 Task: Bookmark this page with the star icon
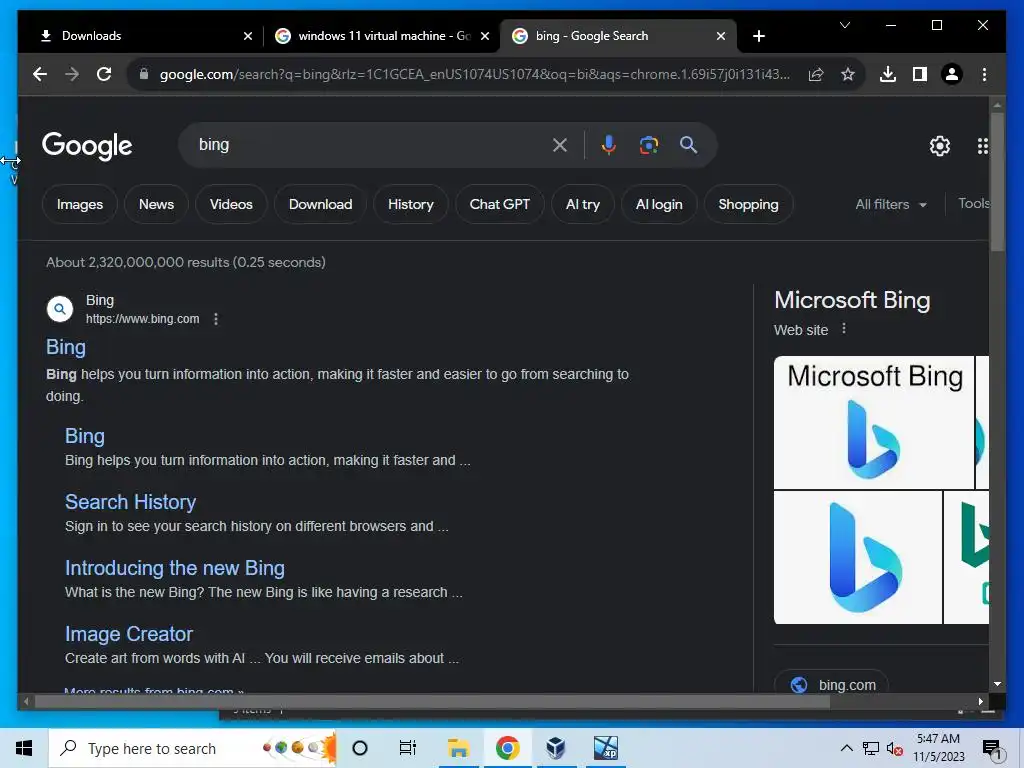(x=848, y=74)
